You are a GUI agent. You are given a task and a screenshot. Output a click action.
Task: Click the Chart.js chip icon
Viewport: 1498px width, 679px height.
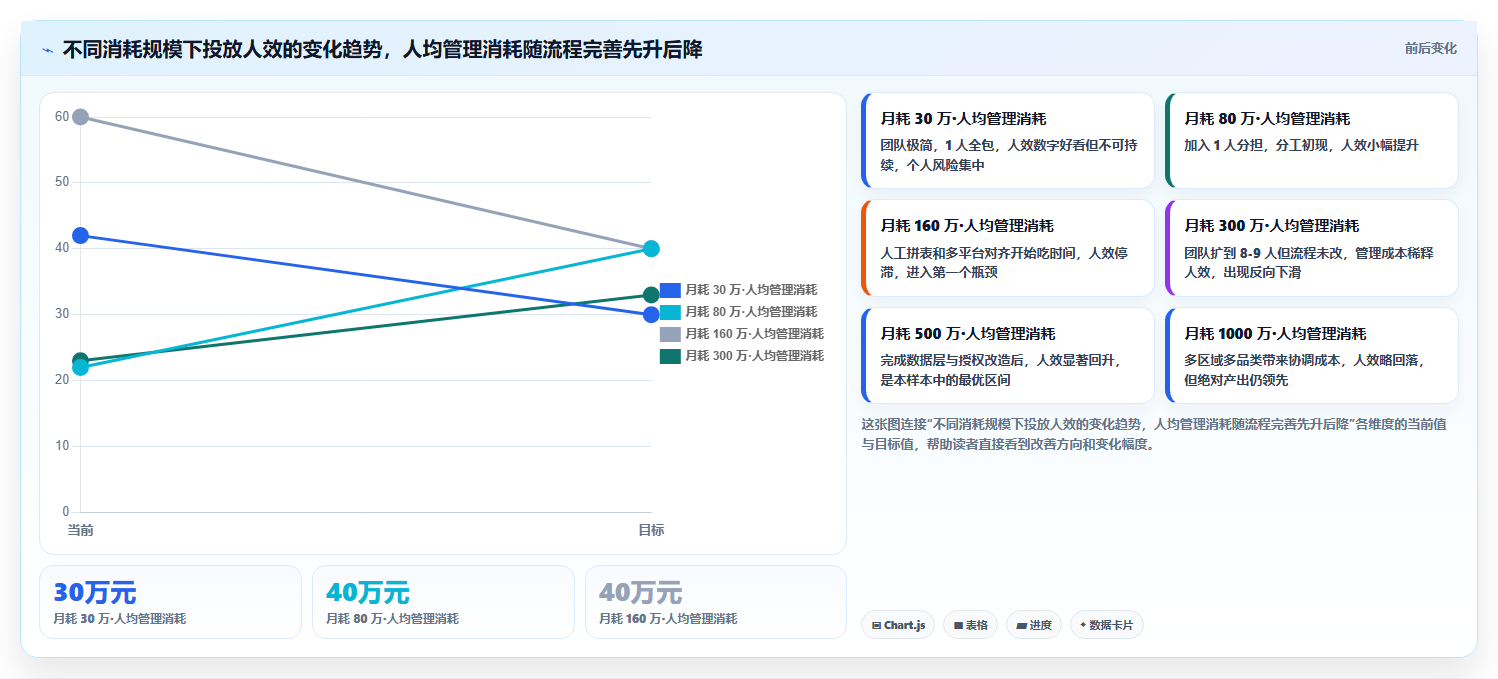coord(876,626)
